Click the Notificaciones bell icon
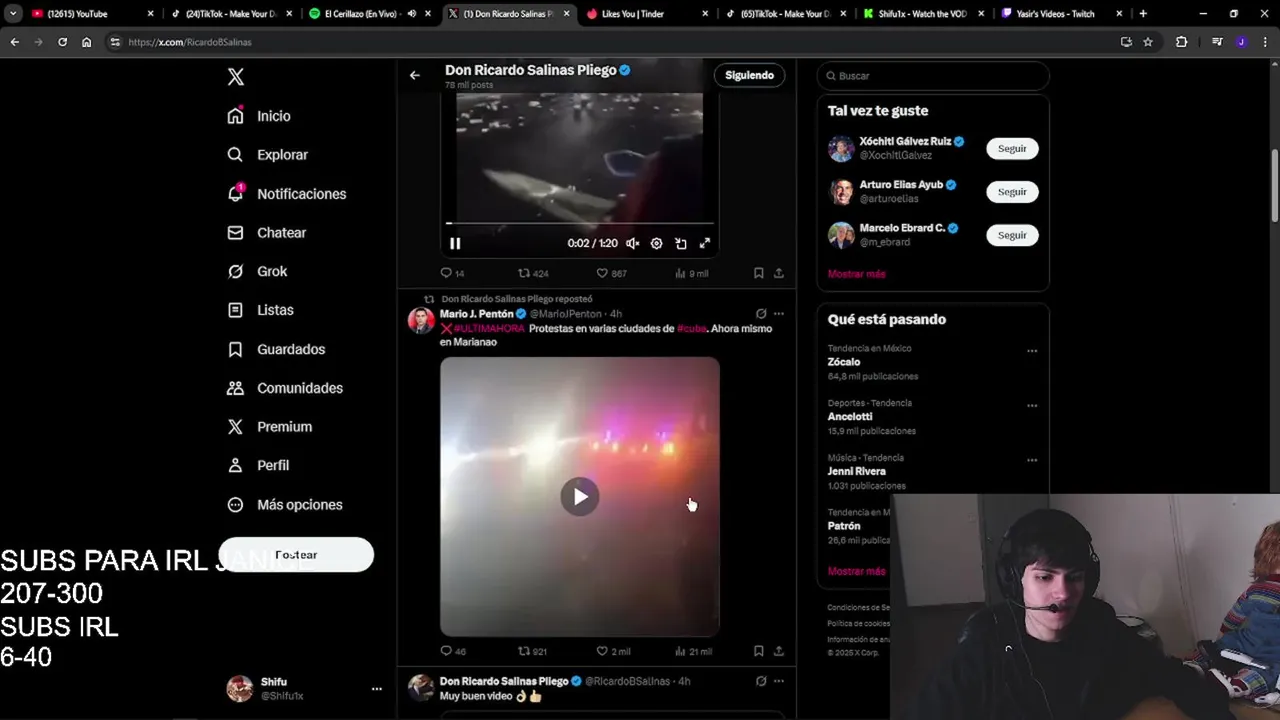Image resolution: width=1280 pixels, height=720 pixels. coord(235,193)
